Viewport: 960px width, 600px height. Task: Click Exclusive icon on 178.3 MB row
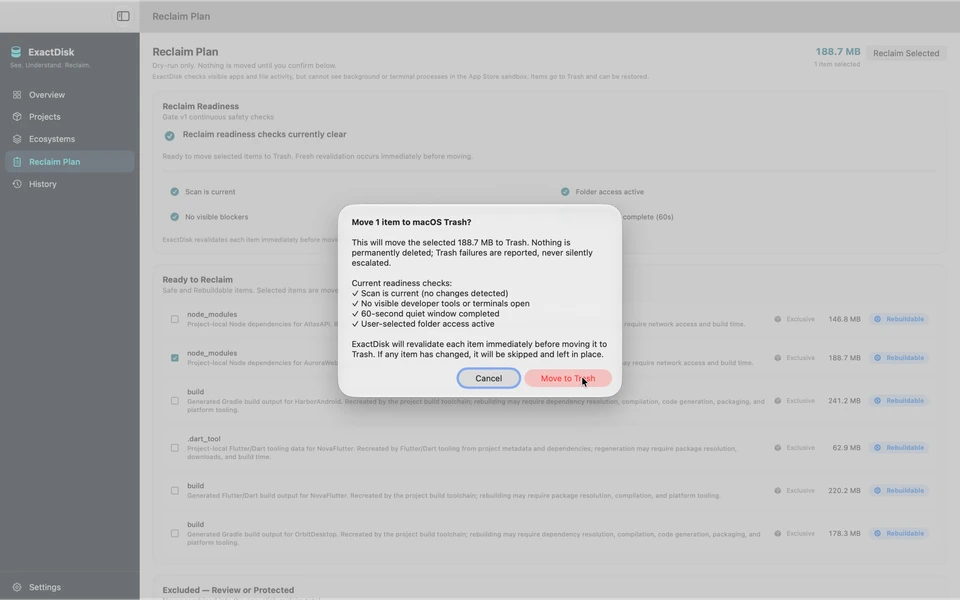click(x=778, y=533)
